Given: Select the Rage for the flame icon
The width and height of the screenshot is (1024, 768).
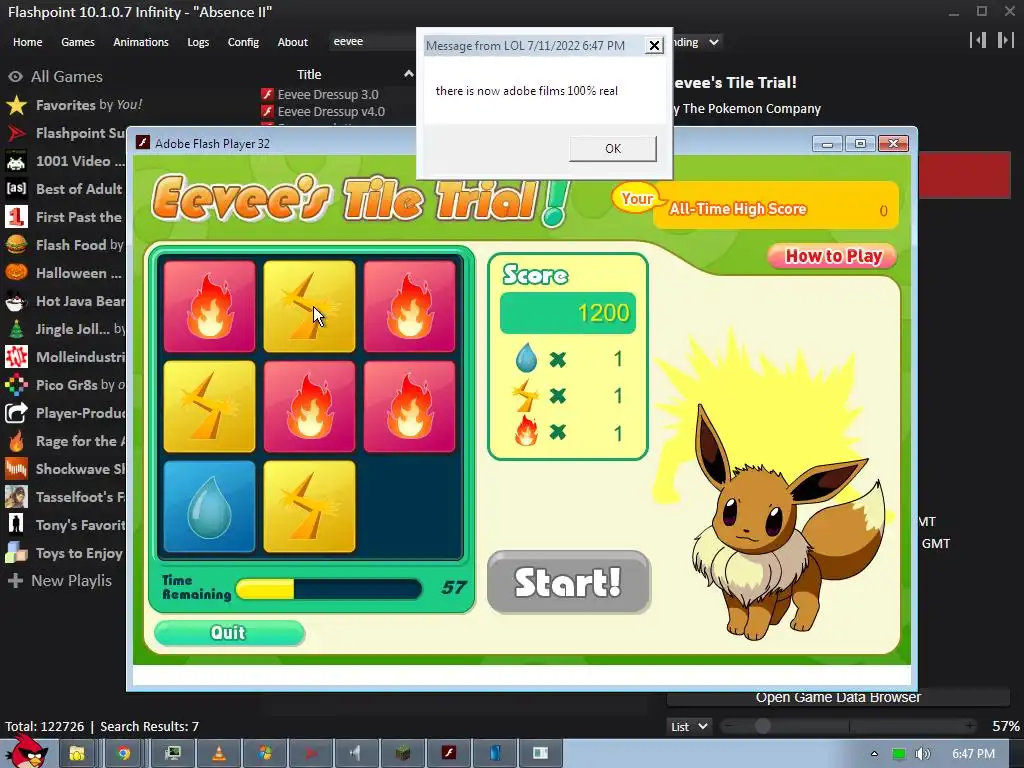Looking at the screenshot, I should point(16,441).
